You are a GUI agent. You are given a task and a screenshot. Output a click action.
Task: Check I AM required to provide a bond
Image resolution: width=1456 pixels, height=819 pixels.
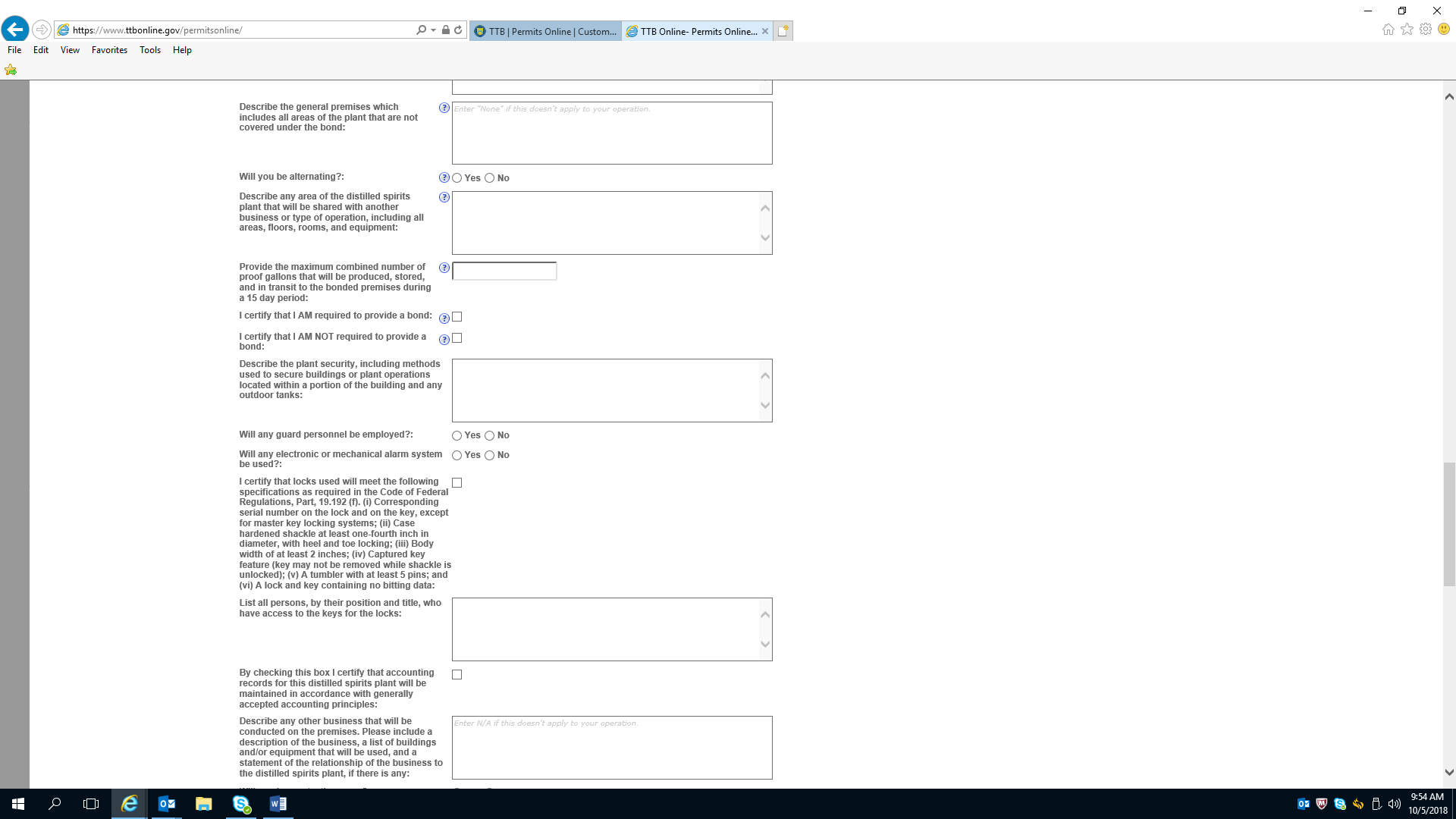click(x=457, y=317)
